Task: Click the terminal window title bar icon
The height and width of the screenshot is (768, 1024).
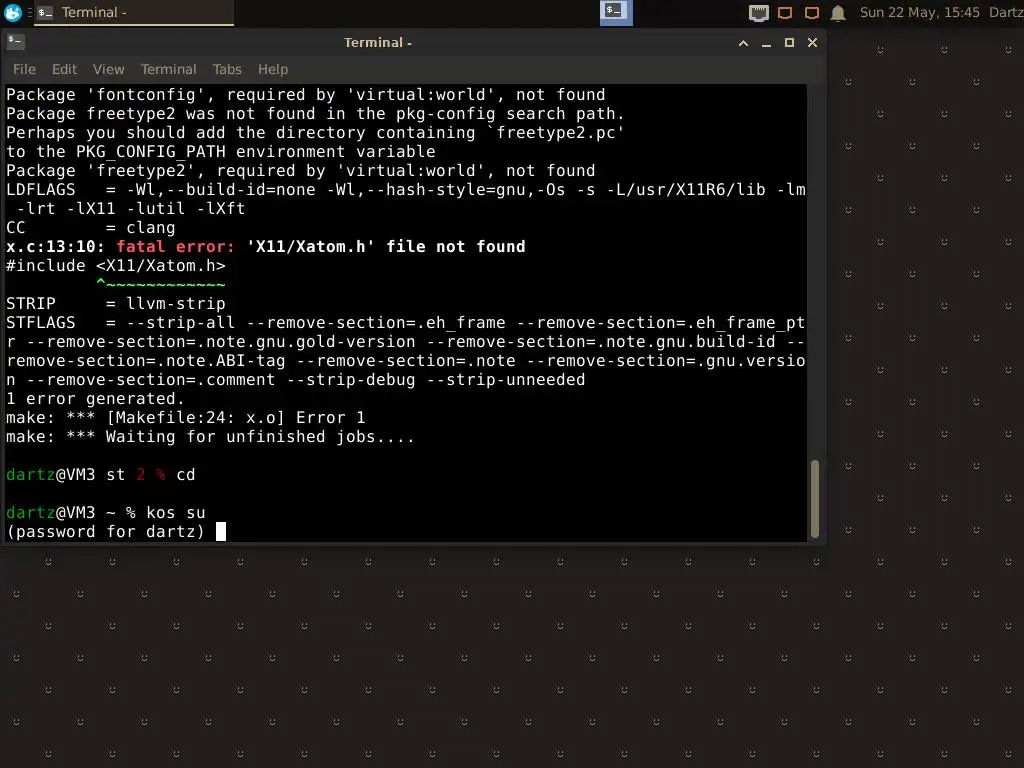Action: 15,42
